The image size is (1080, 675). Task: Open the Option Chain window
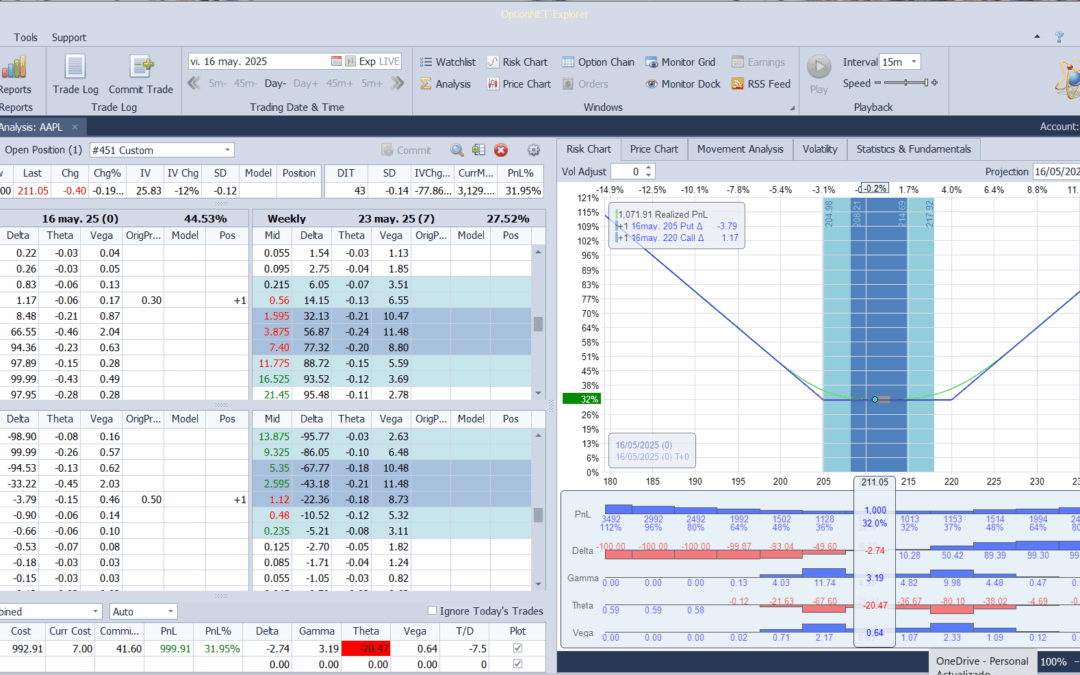point(598,62)
